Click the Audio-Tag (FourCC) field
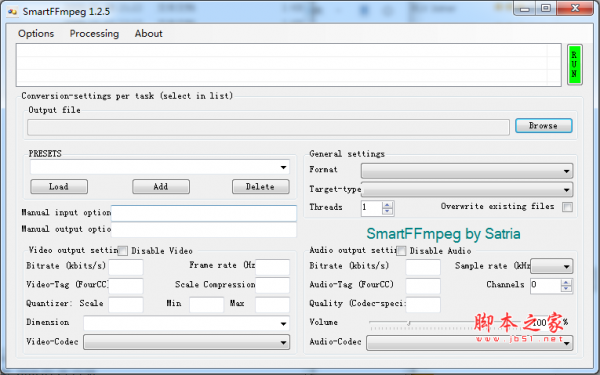 point(423,285)
